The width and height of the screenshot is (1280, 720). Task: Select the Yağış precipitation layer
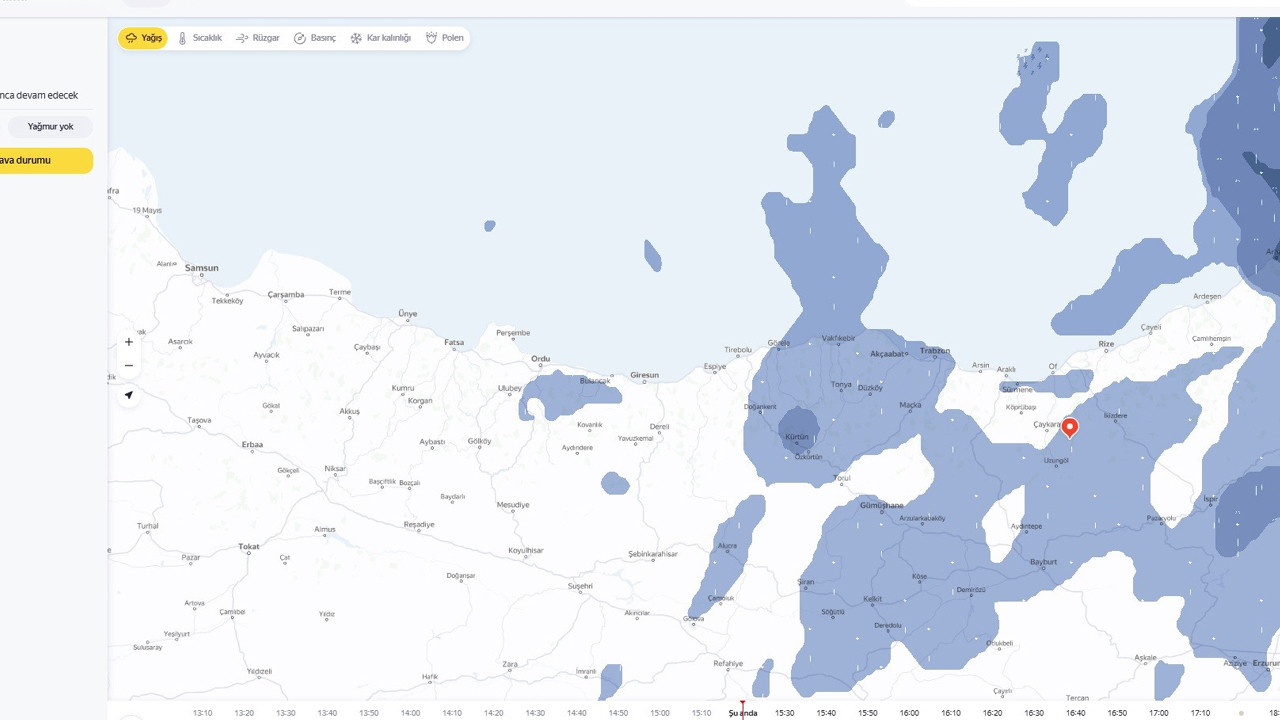143,38
